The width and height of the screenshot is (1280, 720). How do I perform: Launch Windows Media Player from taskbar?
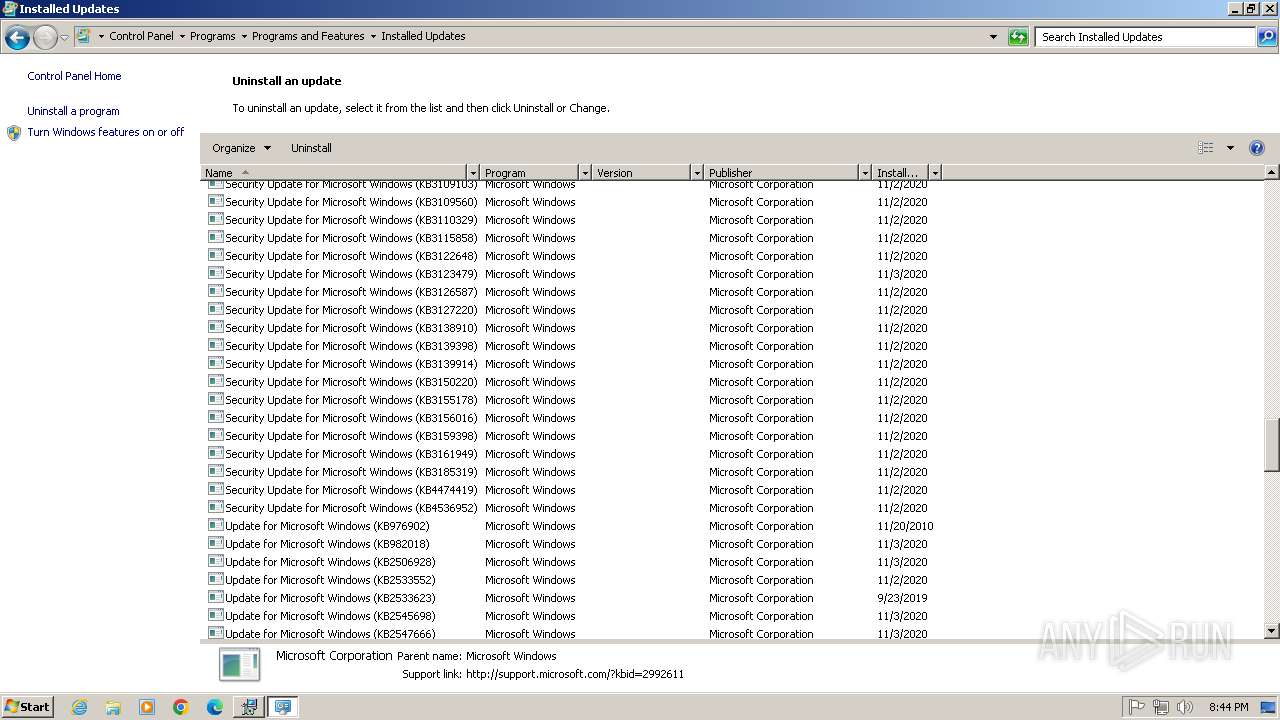coord(147,707)
